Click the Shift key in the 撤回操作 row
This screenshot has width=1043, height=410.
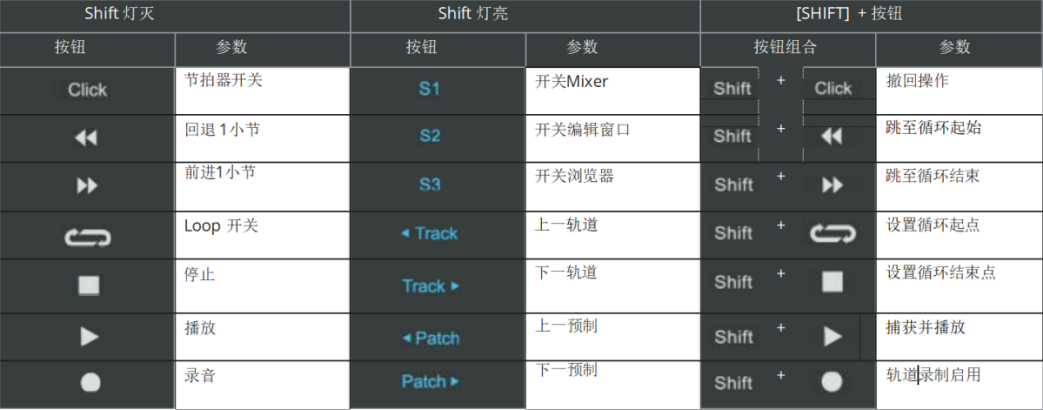[x=732, y=89]
